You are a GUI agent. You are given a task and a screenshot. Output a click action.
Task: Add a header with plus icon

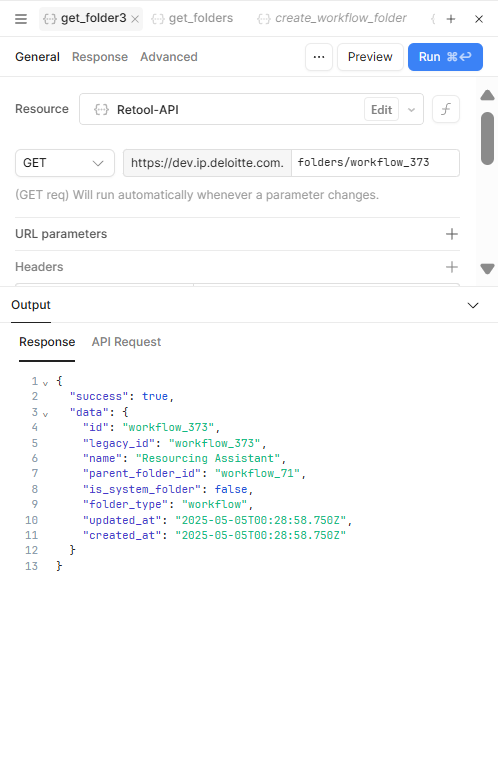click(452, 267)
